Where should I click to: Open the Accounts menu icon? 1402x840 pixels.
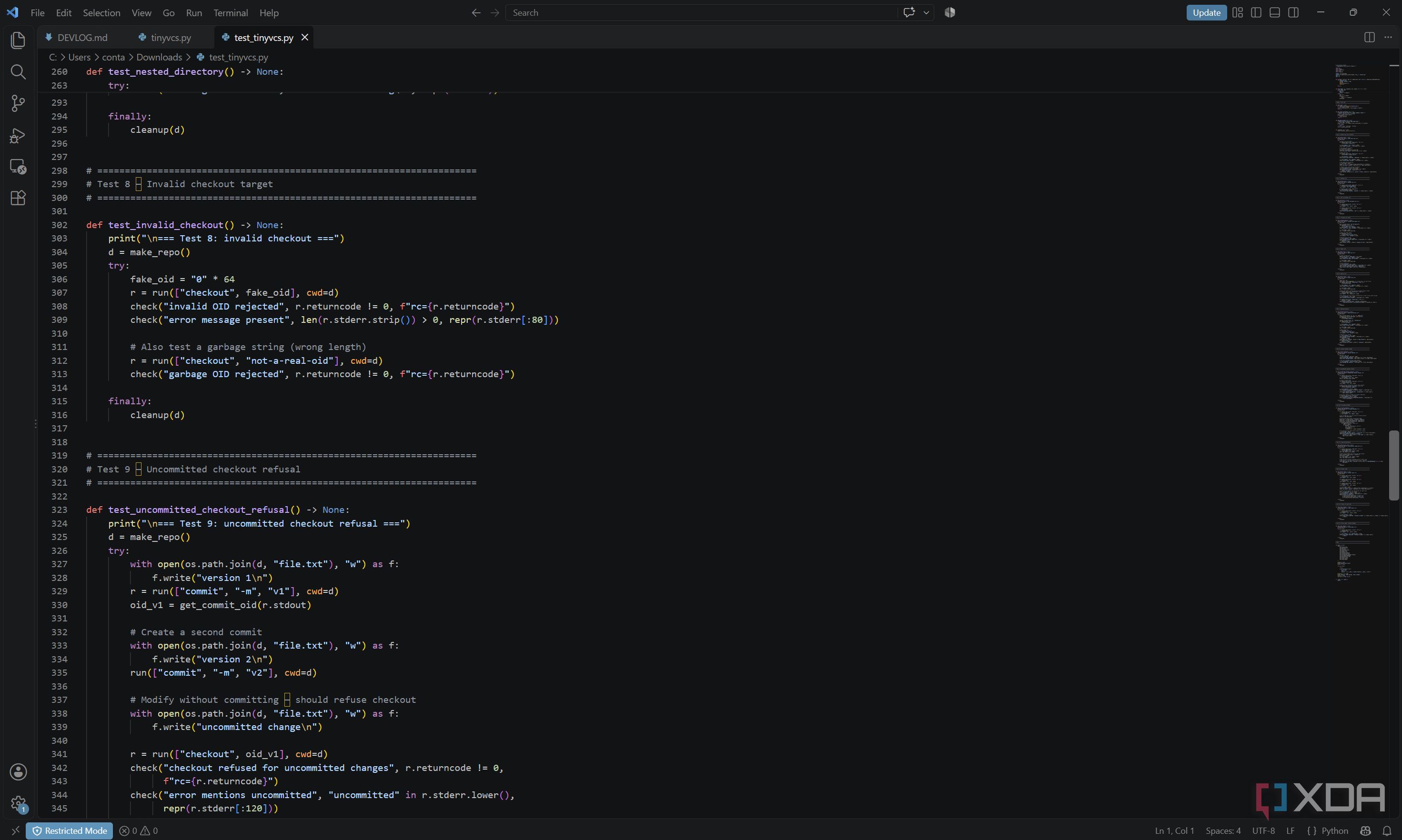(x=18, y=771)
